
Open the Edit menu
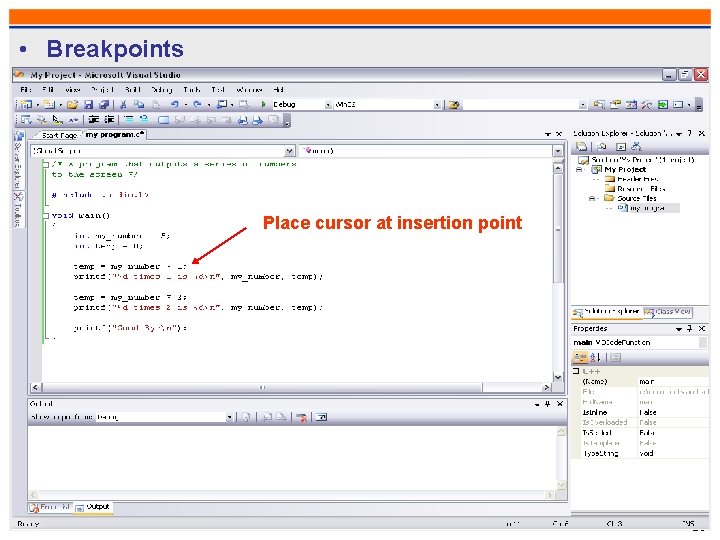tap(48, 90)
